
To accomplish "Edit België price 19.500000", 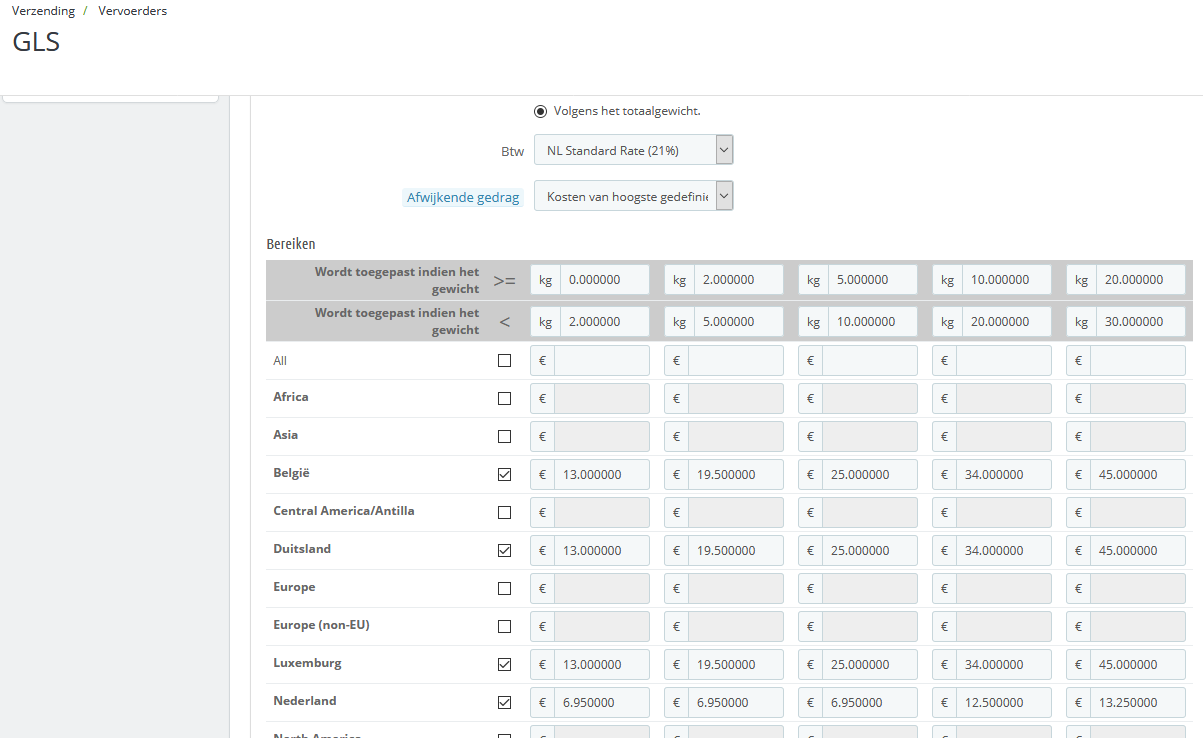I will point(736,475).
